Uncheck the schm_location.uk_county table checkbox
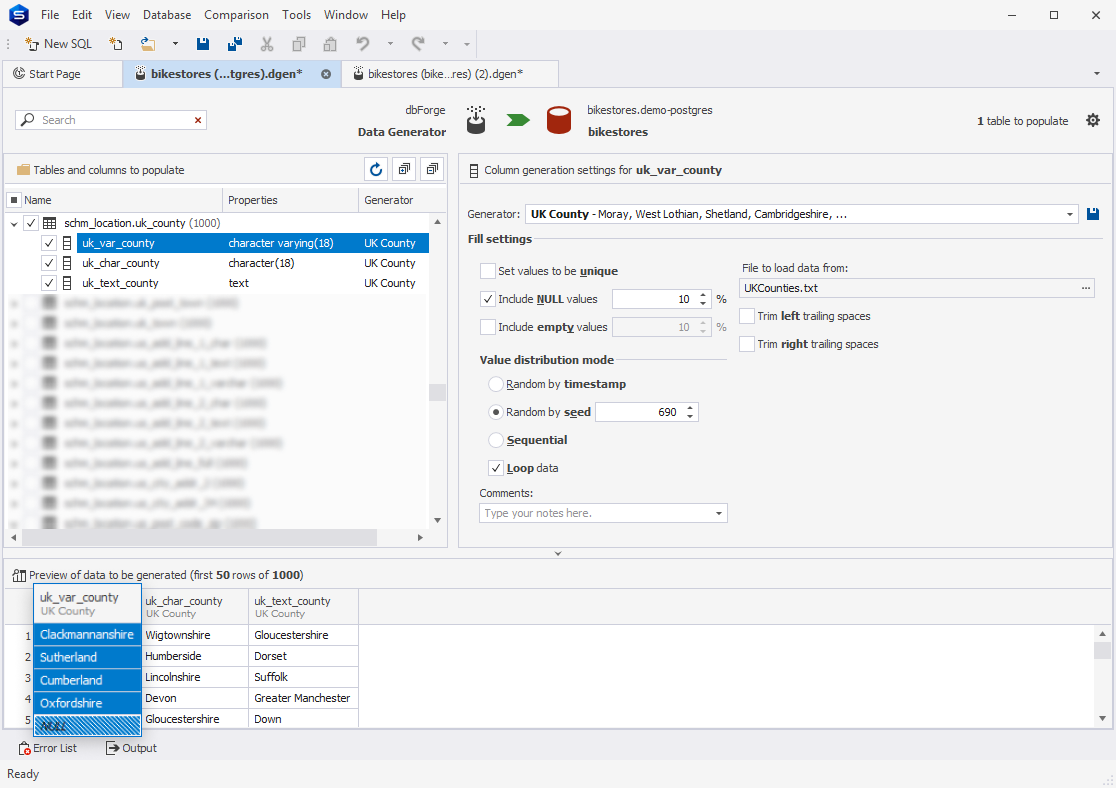 tap(31, 224)
